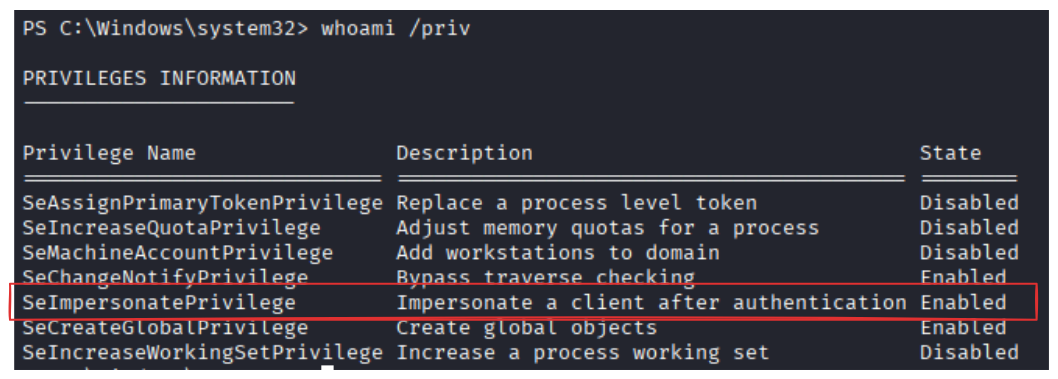Click 'Impersonate a client after authentication' text
This screenshot has height=379, width=1058.
651,303
